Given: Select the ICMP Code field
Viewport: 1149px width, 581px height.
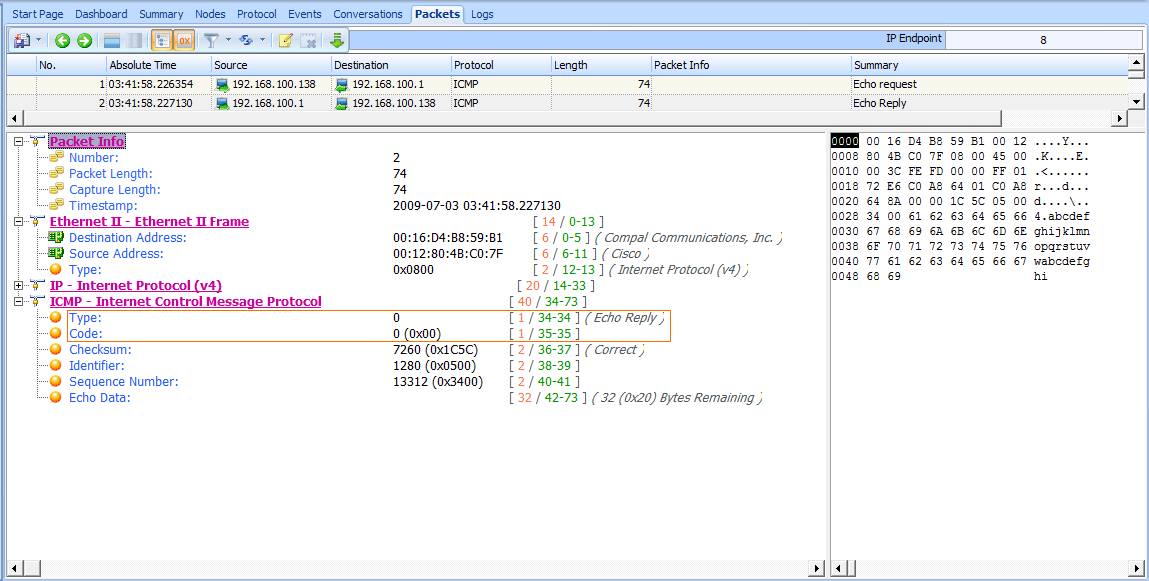Looking at the screenshot, I should (x=86, y=334).
